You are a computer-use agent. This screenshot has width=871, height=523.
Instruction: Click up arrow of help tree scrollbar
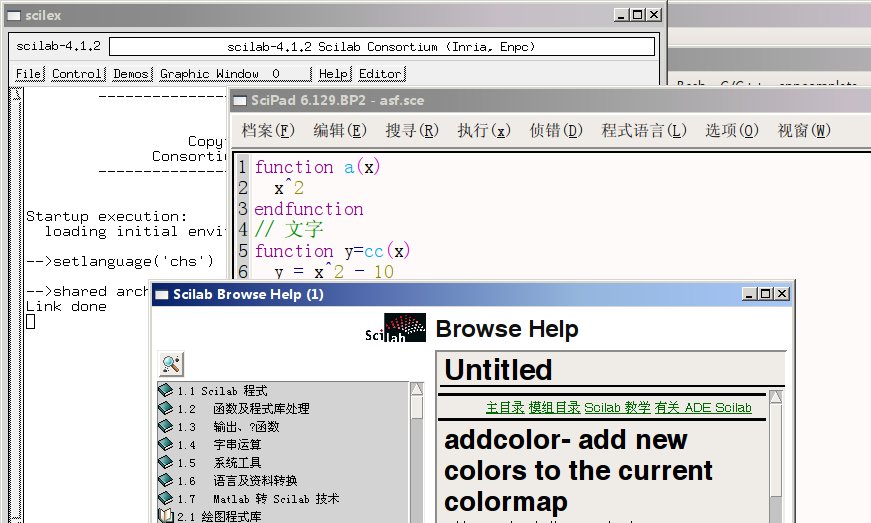(417, 389)
